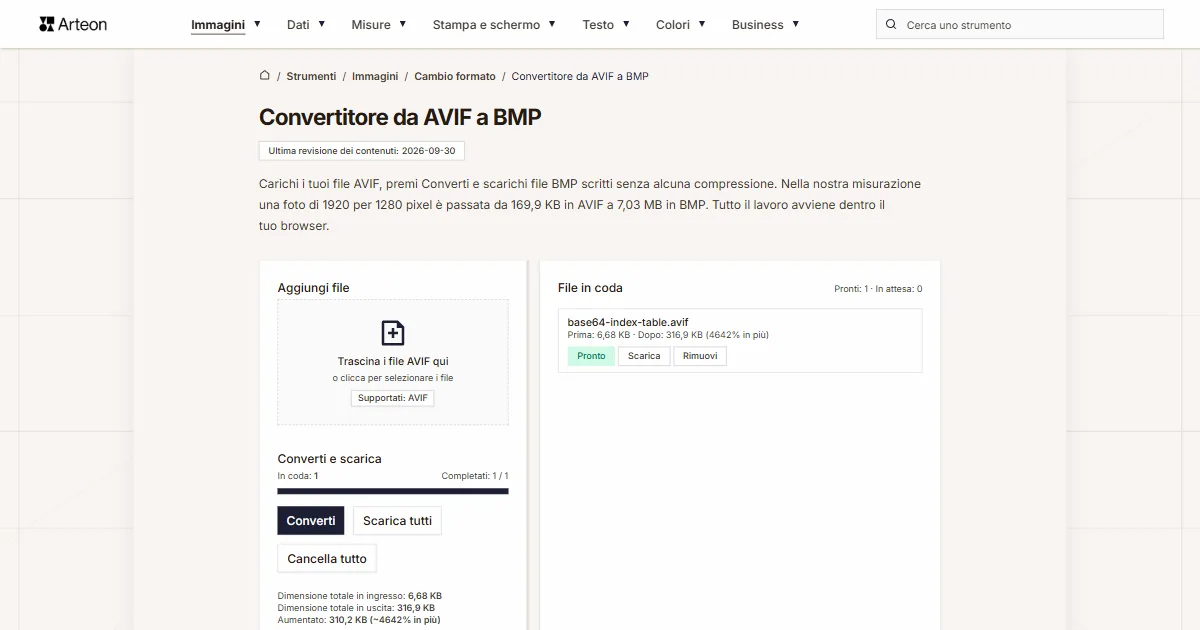Image resolution: width=1200 pixels, height=630 pixels.
Task: Click the add-file icon in the drop zone
Action: (x=393, y=333)
